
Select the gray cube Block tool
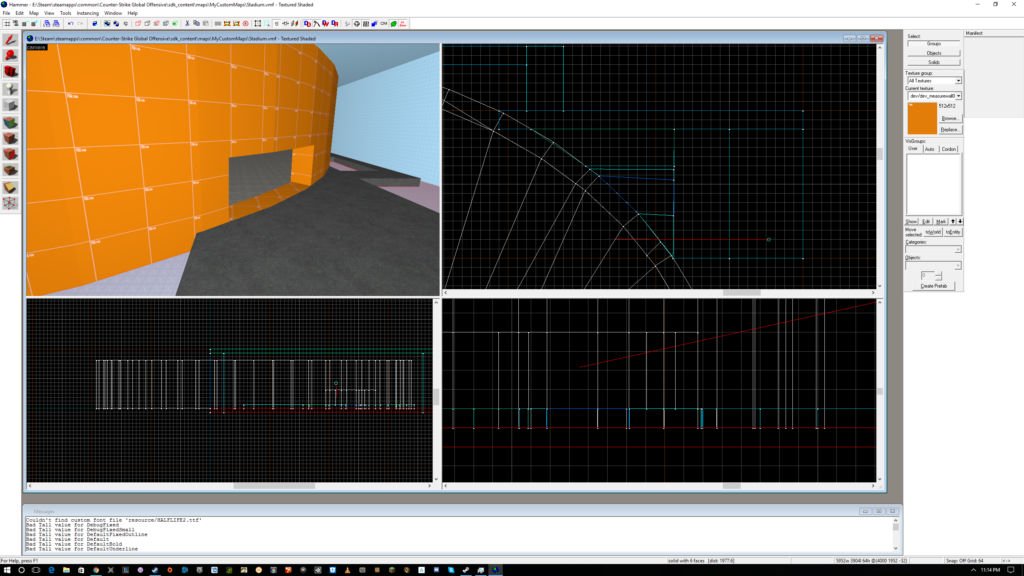point(10,106)
